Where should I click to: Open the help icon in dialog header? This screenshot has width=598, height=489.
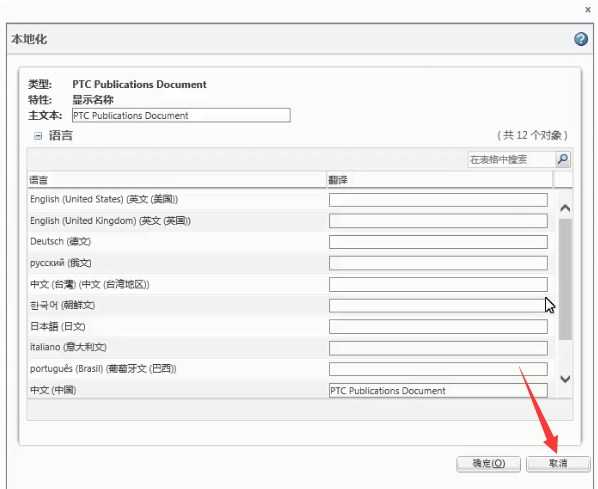(580, 39)
